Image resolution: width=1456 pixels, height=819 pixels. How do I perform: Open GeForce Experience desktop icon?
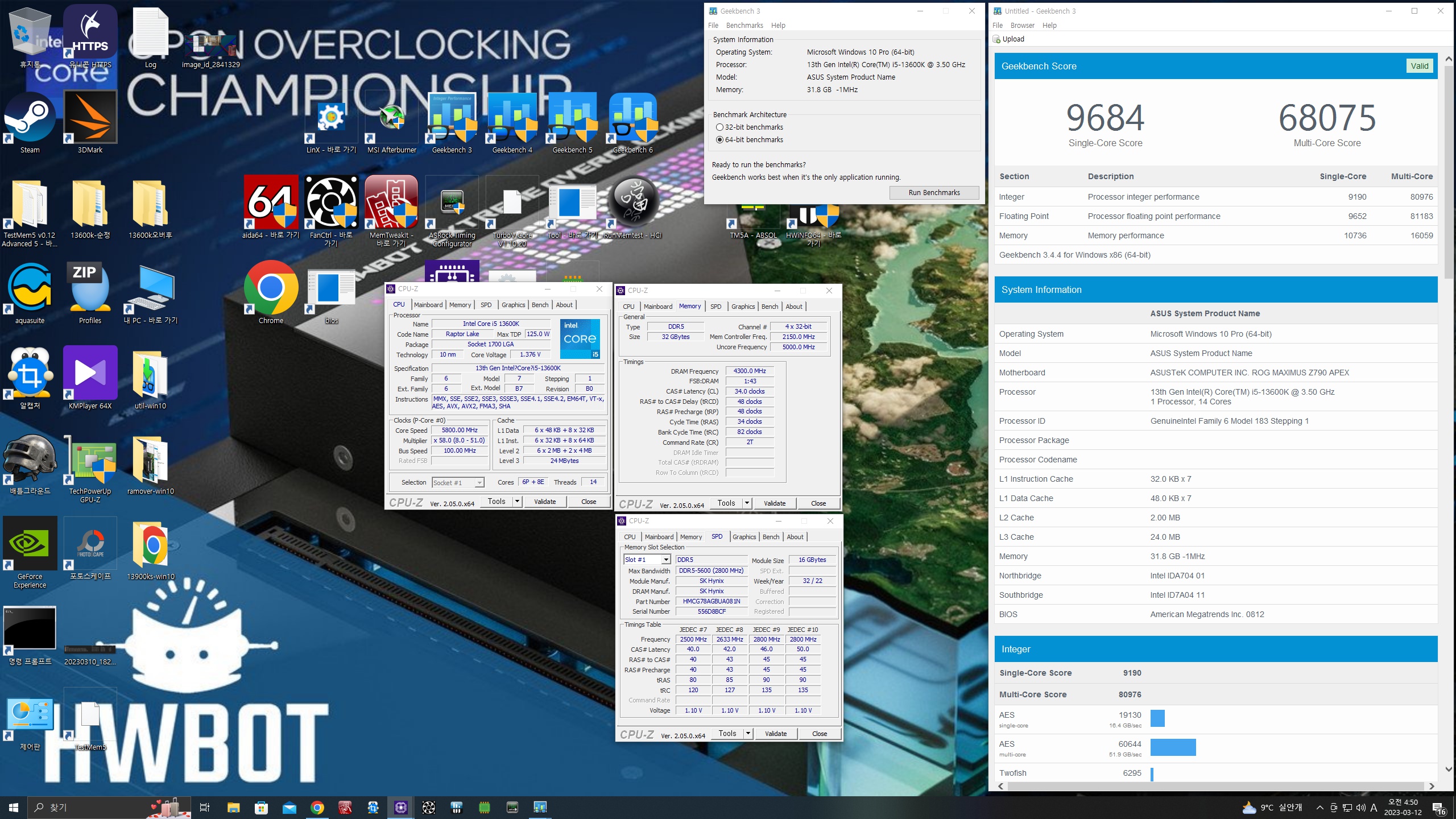point(30,552)
